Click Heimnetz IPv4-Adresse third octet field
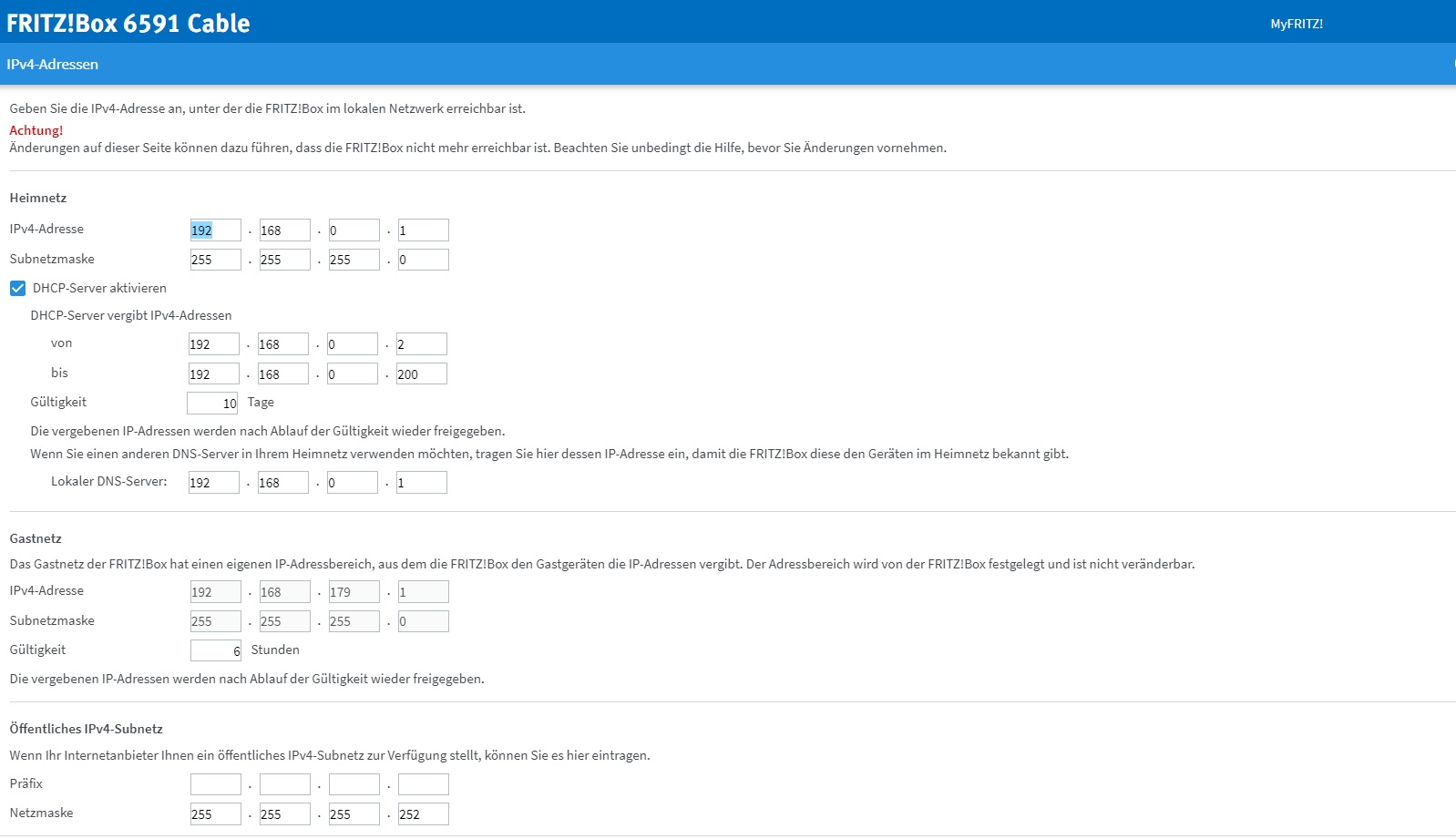1456x839 pixels. [354, 230]
